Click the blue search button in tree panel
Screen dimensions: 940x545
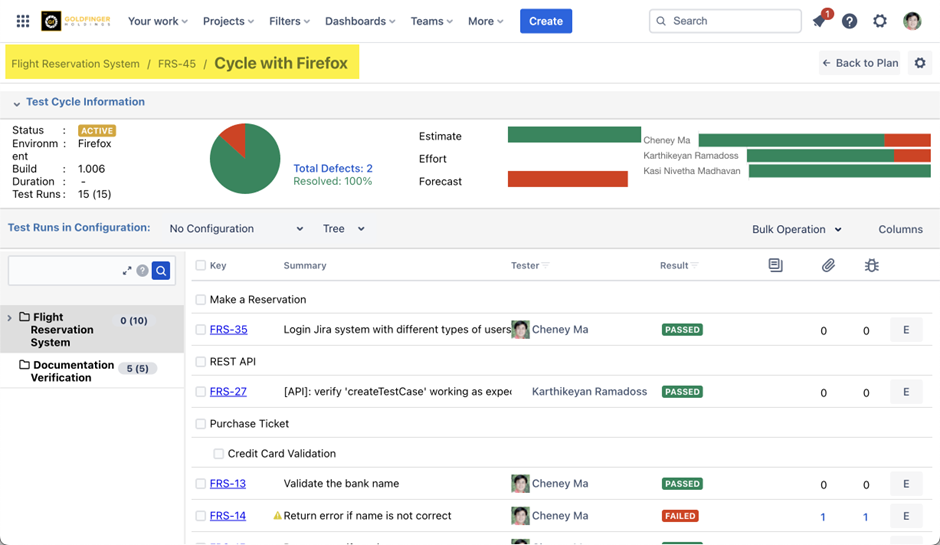(161, 271)
